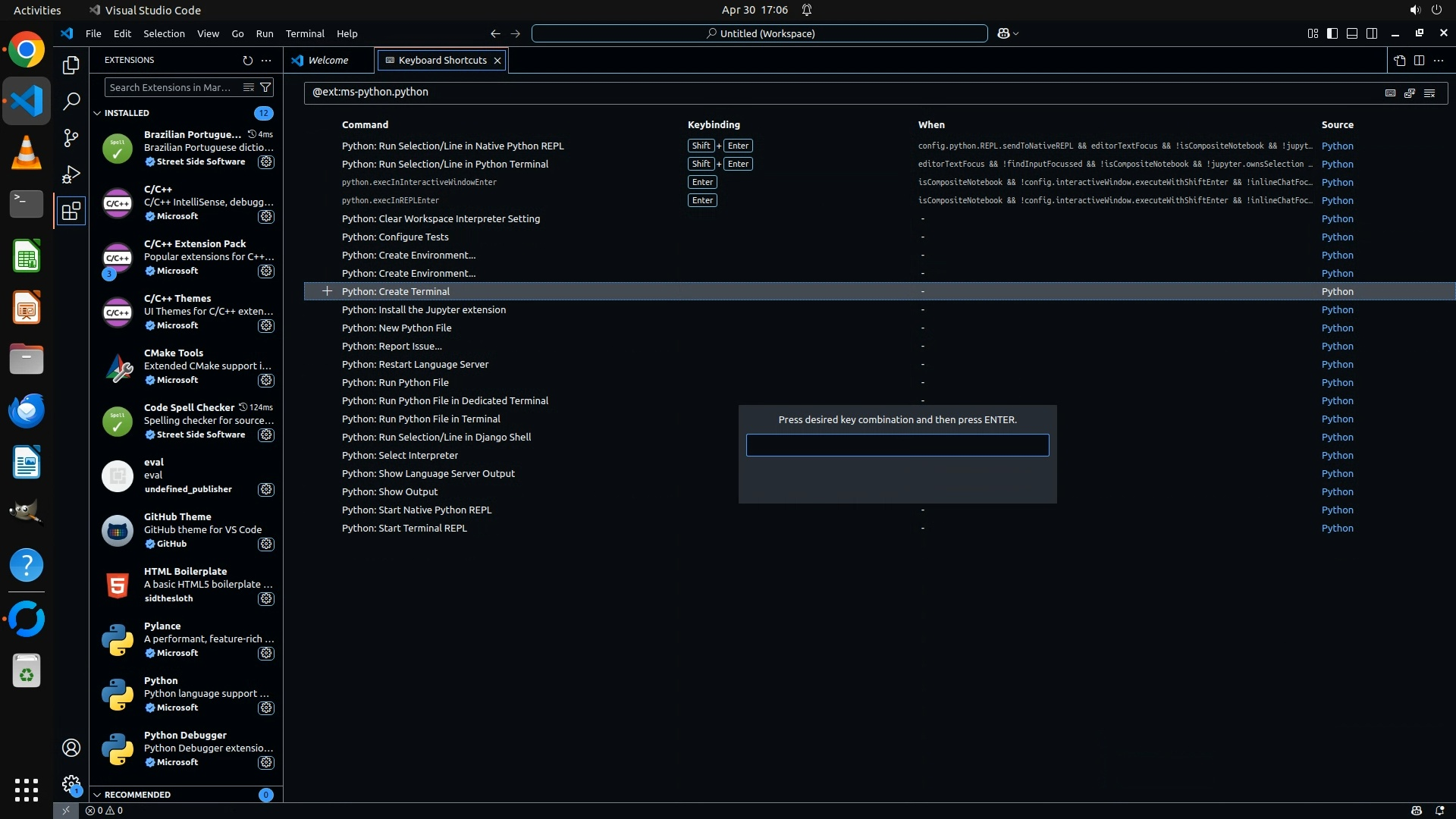Switch to the Welcome tab
This screenshot has height=819, width=1456.
[328, 60]
